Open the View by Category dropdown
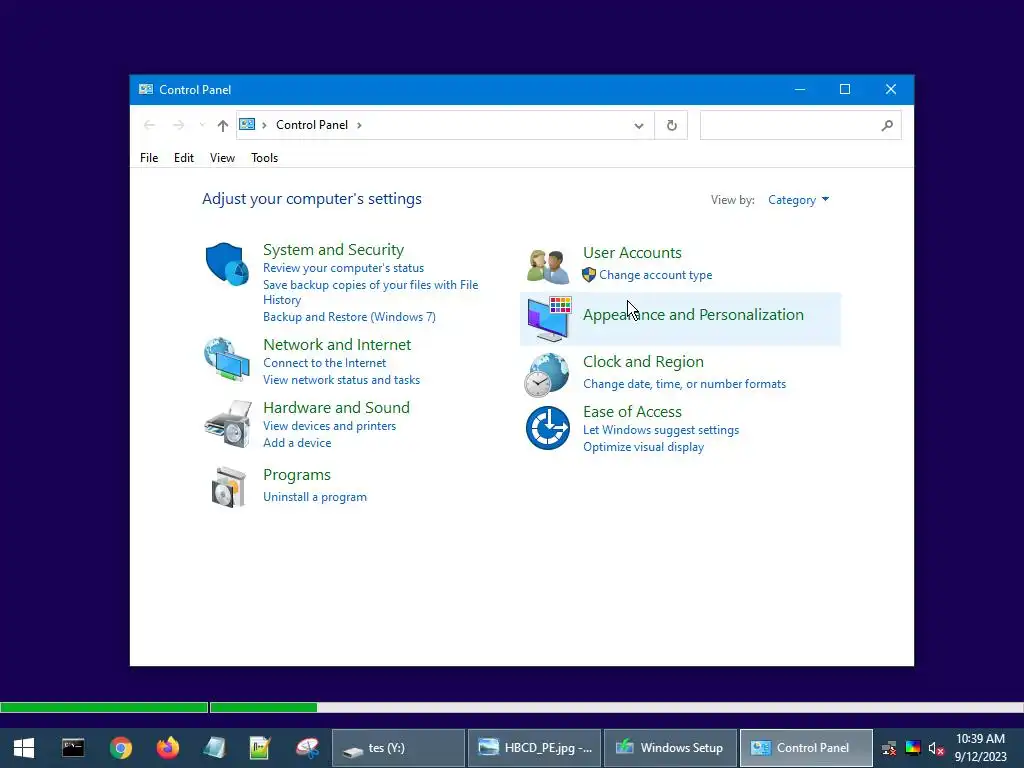1024x768 pixels. (x=798, y=200)
